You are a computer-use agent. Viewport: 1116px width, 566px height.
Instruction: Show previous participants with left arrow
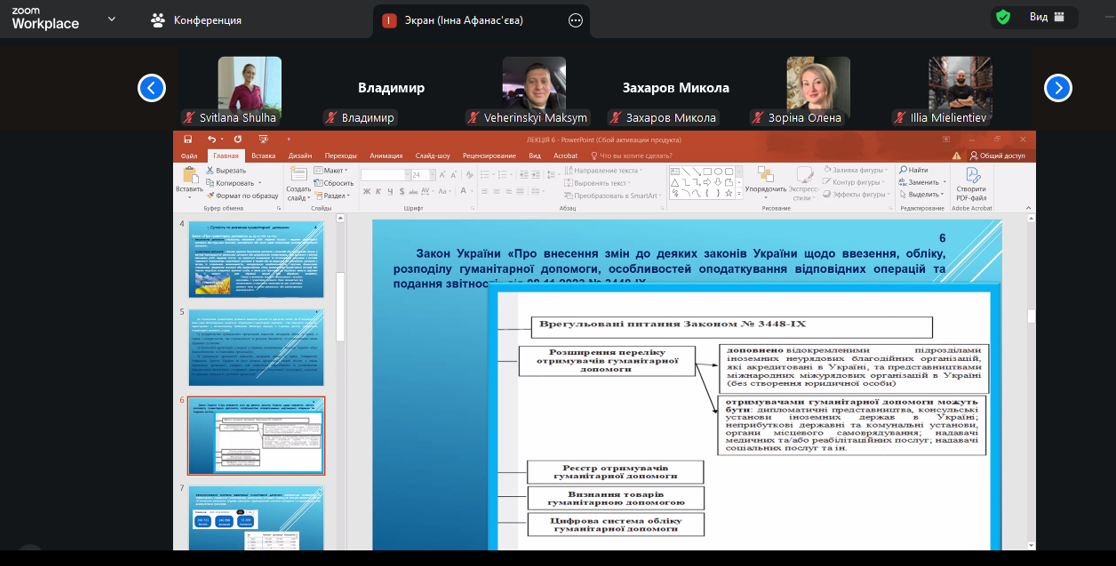151,88
